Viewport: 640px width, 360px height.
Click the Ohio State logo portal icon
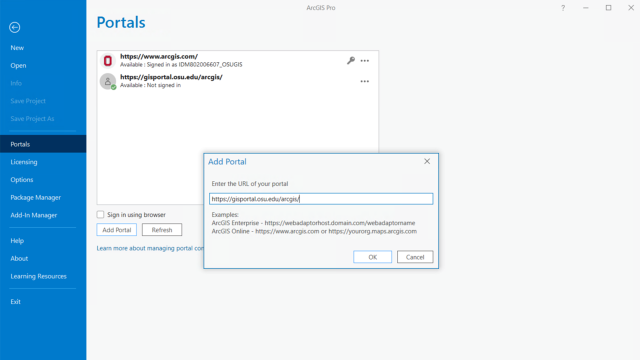108,60
